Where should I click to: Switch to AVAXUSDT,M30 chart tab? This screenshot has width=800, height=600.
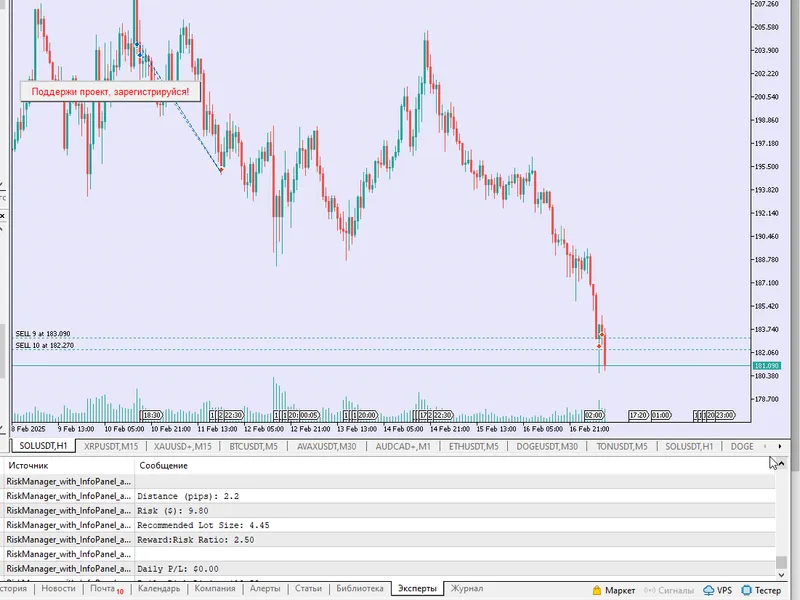tap(327, 446)
